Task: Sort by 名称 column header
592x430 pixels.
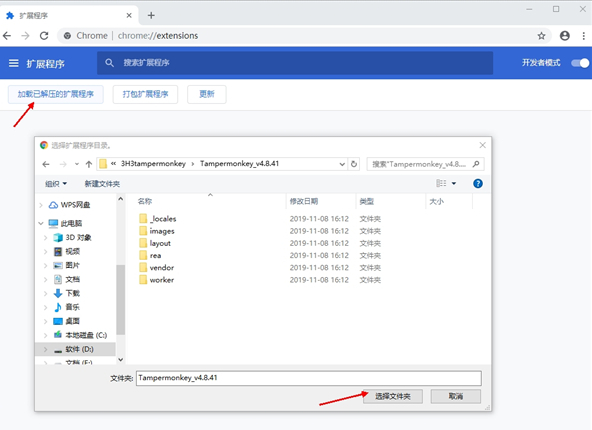Action: [x=145, y=202]
